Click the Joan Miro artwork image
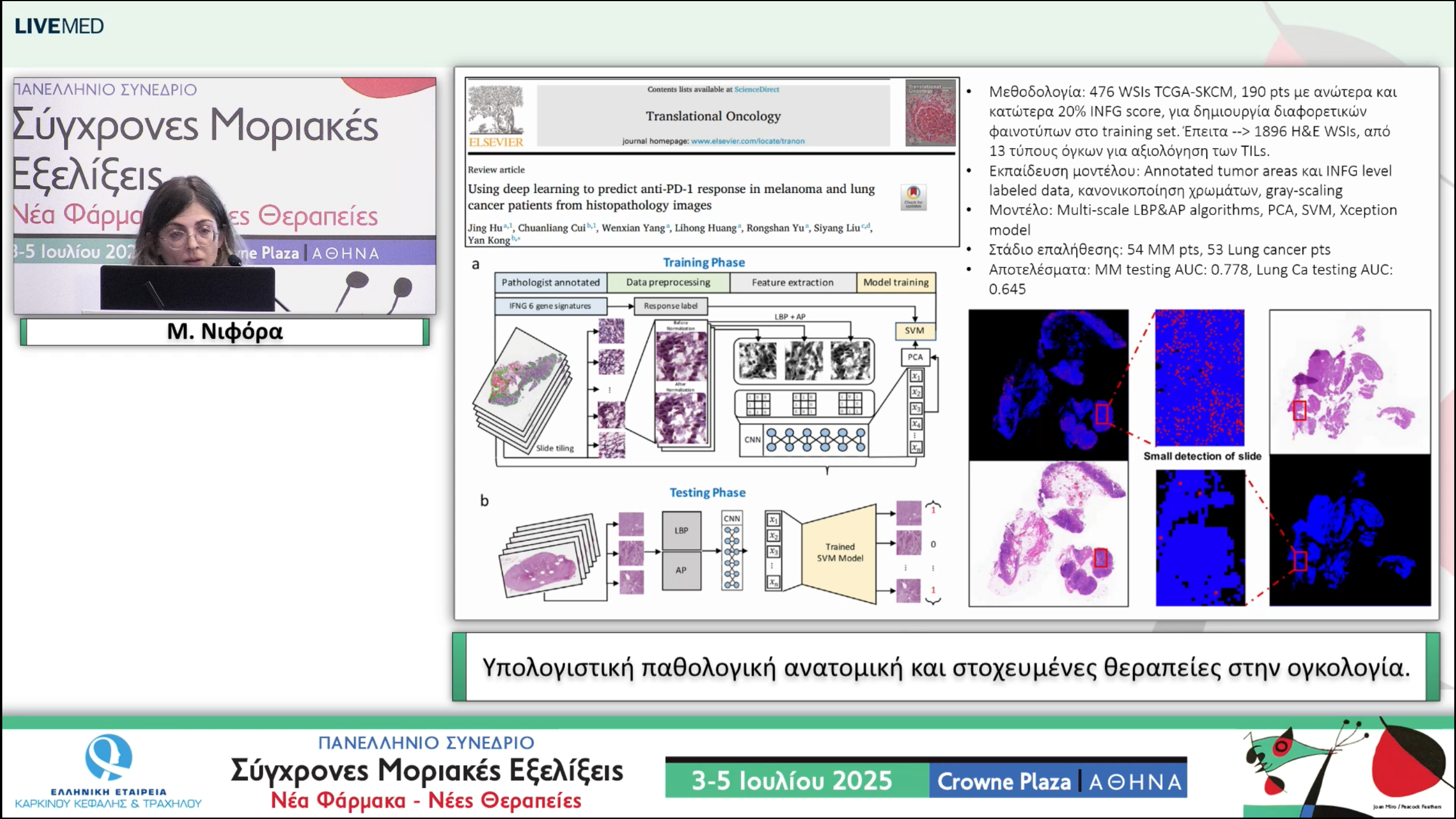 1348,767
